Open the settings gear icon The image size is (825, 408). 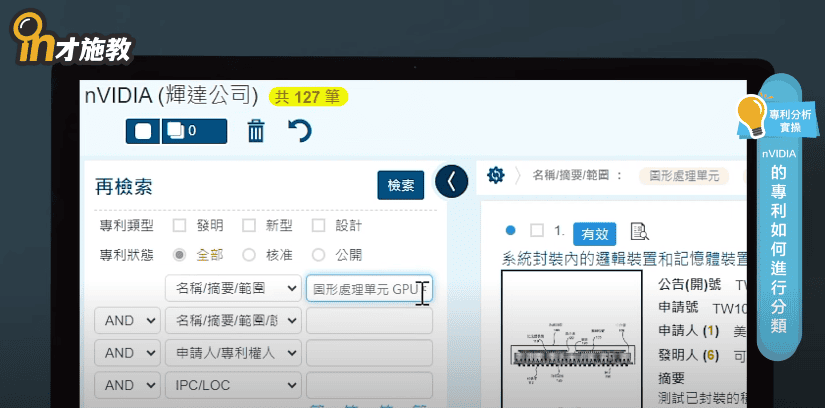495,176
